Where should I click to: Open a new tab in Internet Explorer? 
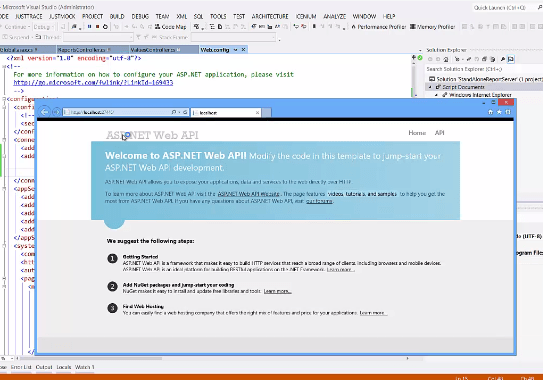click(266, 113)
